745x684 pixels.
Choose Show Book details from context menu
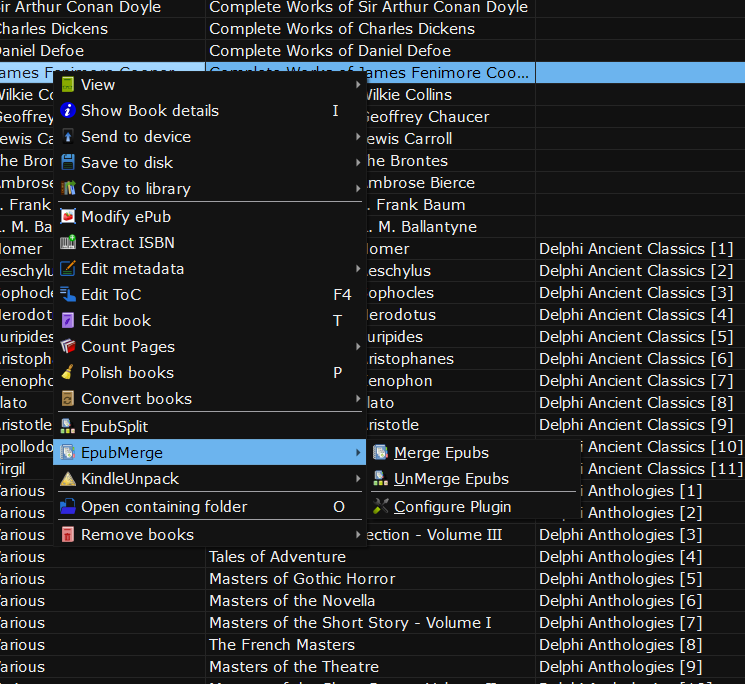coord(210,111)
